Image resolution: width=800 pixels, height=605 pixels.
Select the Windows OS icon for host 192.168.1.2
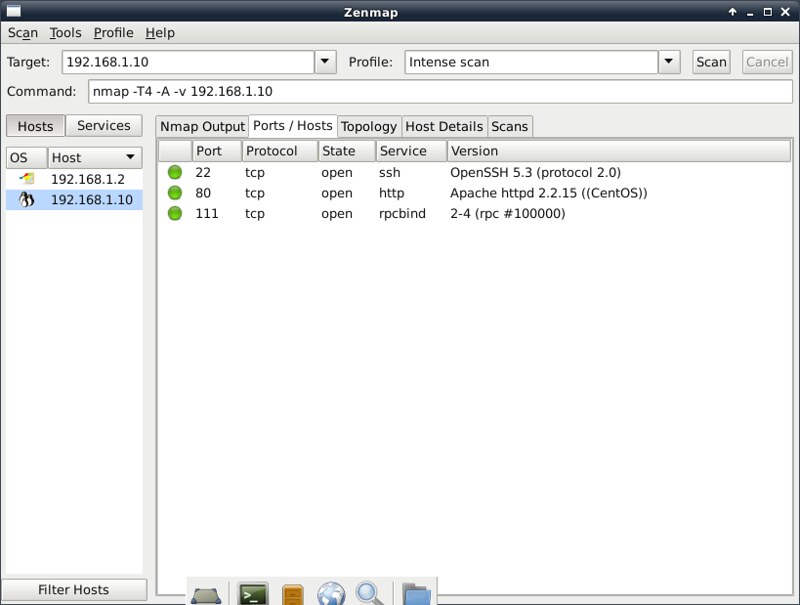coord(27,179)
